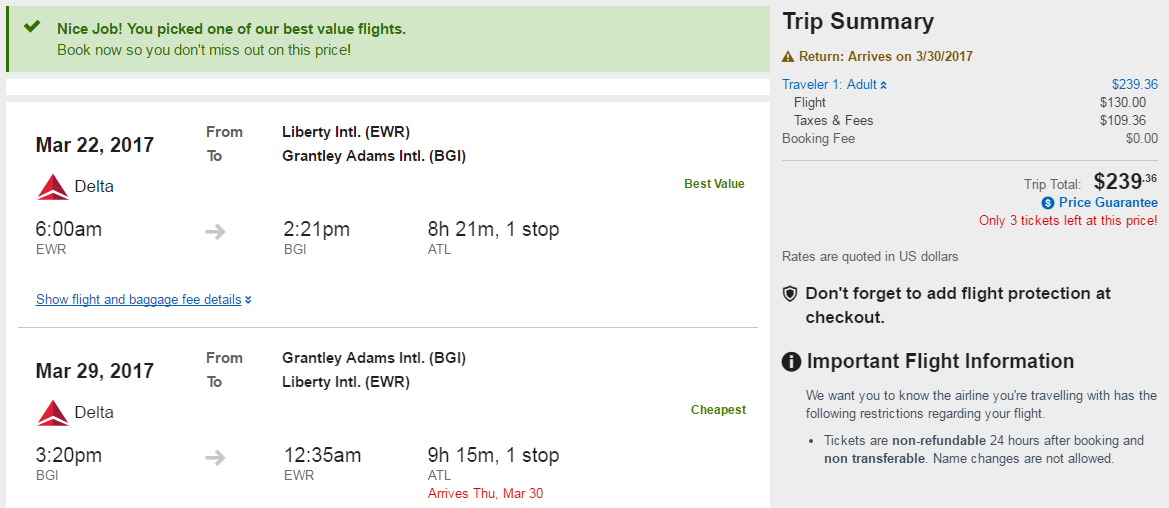This screenshot has width=1169, height=508.
Task: Click the Best Value label
Action: (714, 184)
